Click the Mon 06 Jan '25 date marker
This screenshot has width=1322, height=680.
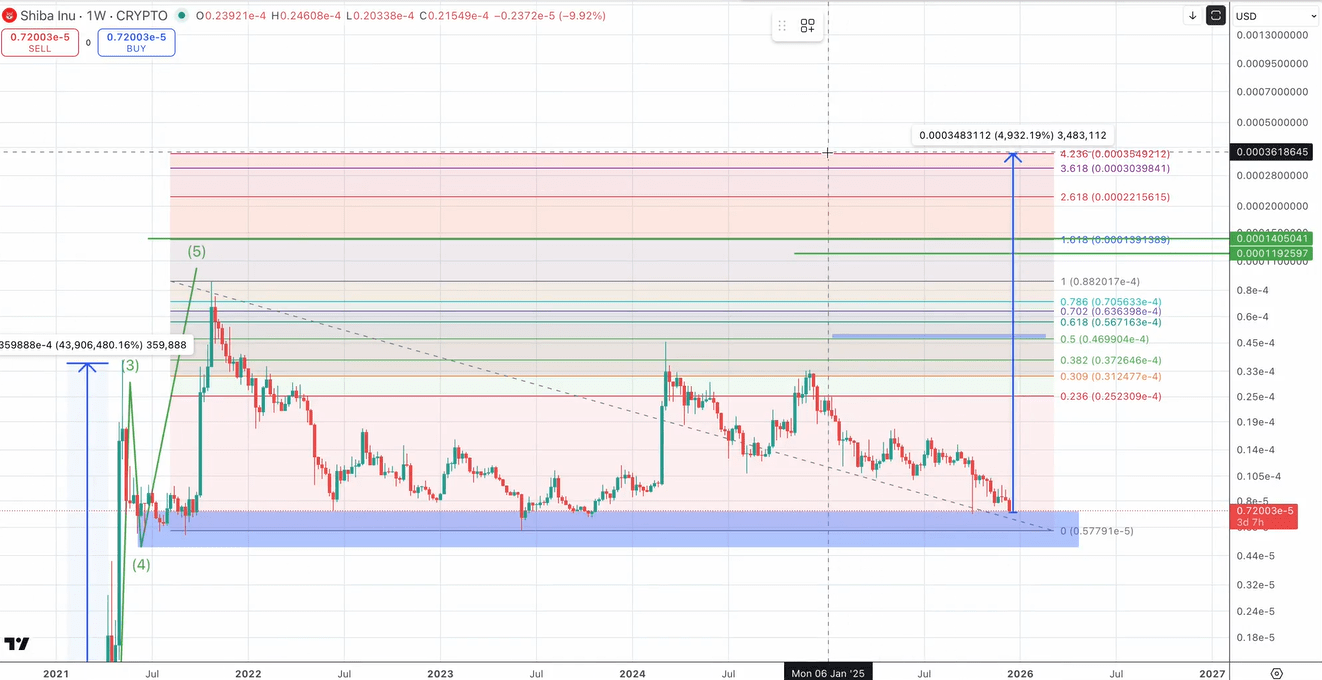tap(828, 673)
